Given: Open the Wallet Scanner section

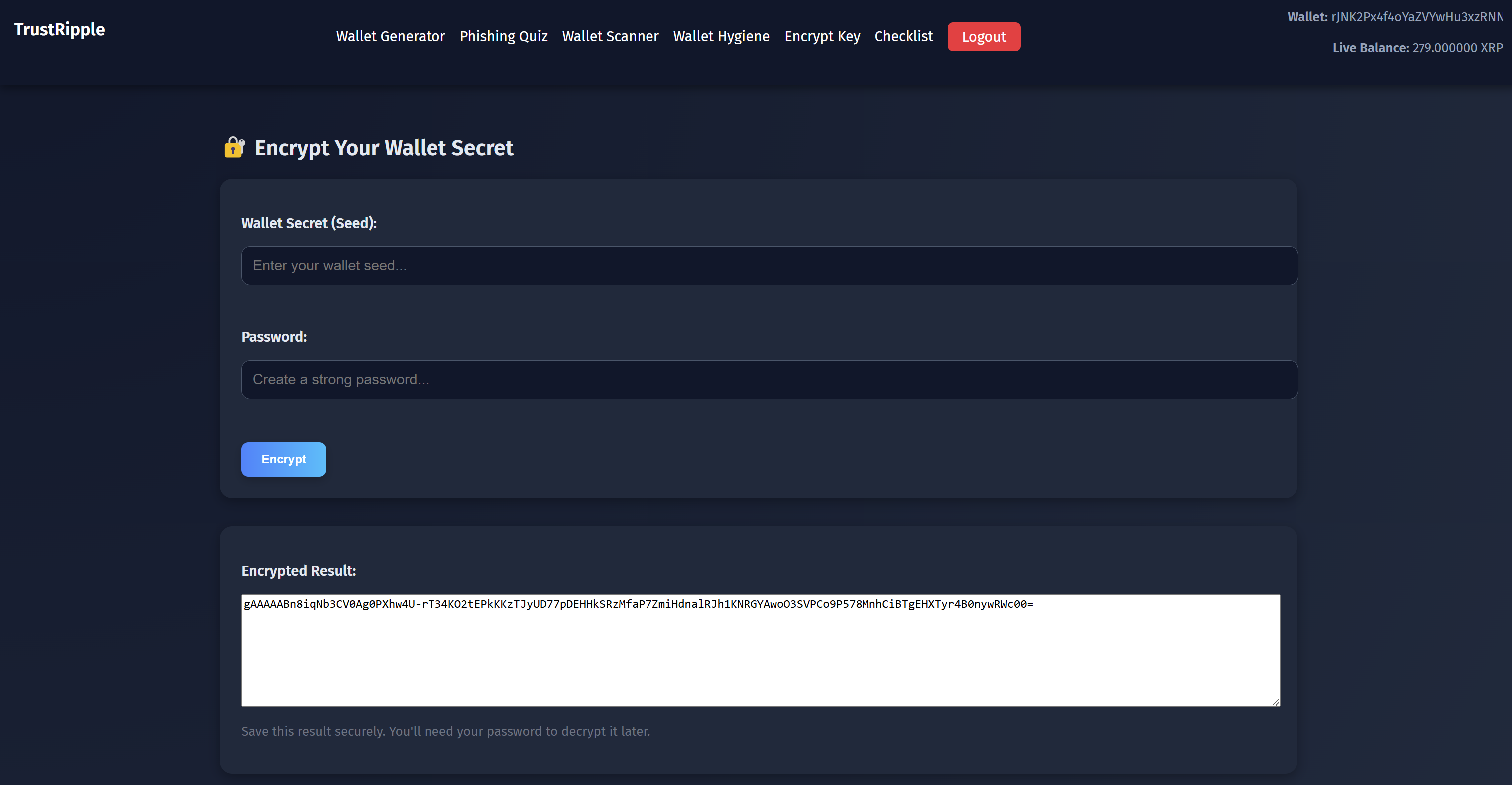Looking at the screenshot, I should (610, 36).
